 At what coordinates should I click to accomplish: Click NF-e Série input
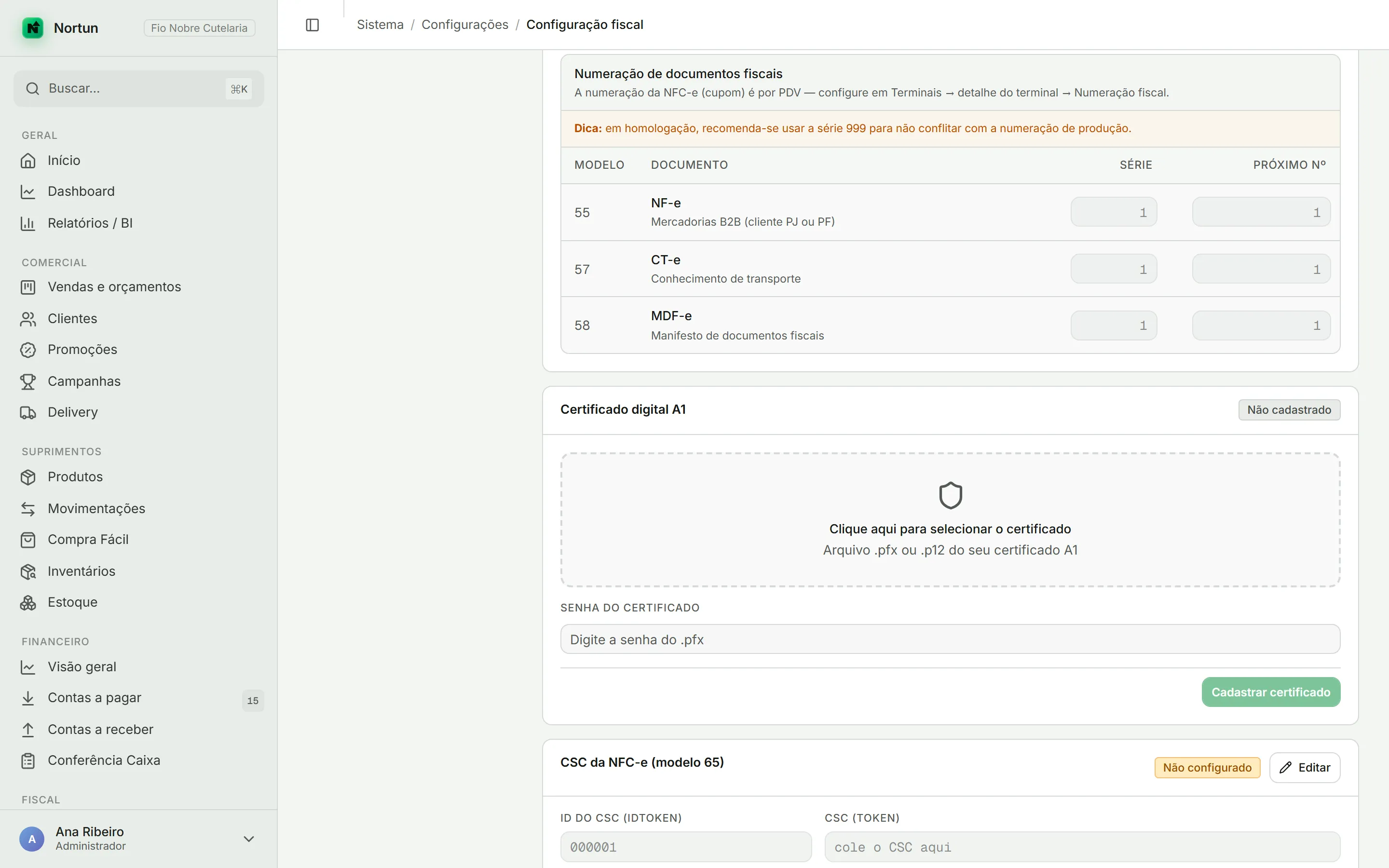pos(1114,212)
